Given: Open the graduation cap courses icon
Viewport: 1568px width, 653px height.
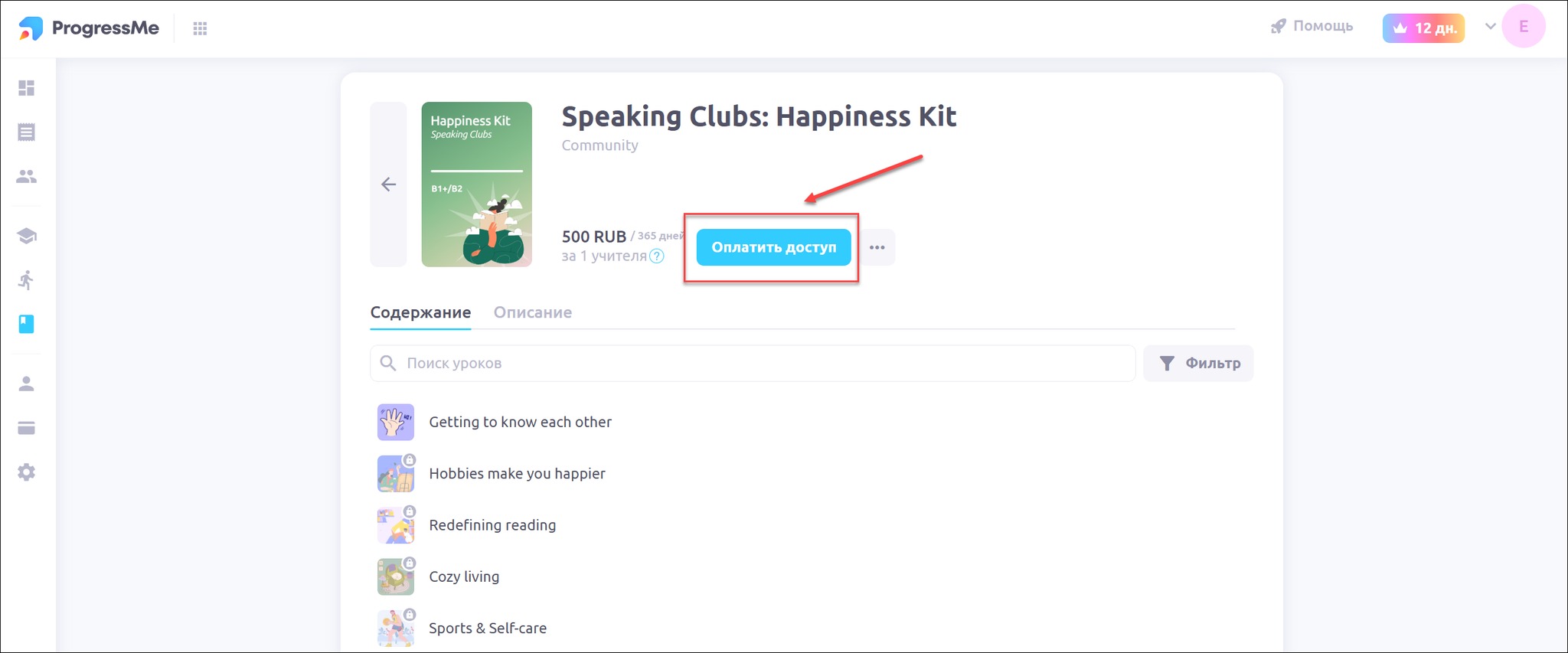Looking at the screenshot, I should tap(27, 236).
